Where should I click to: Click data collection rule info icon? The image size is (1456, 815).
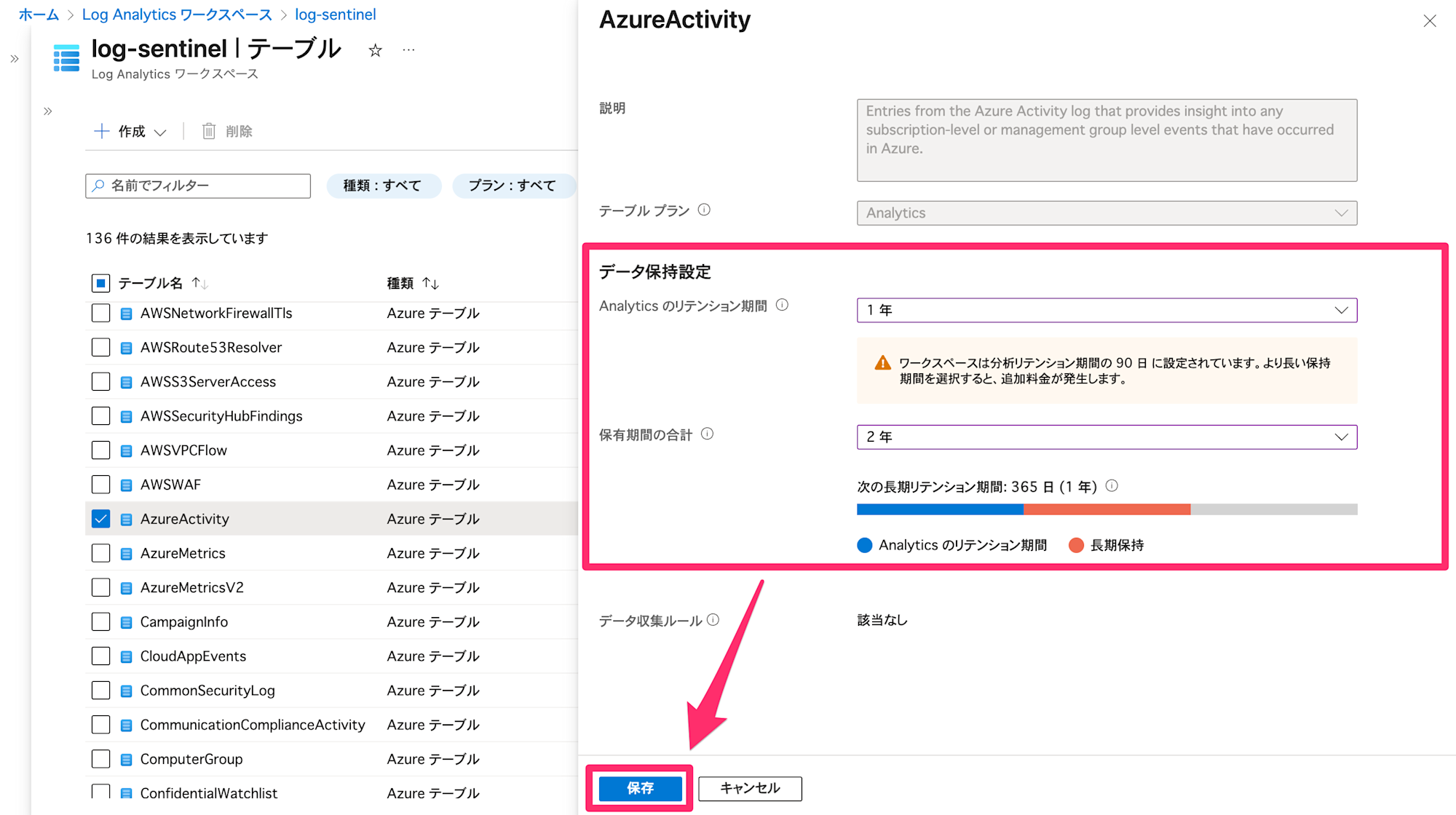(713, 619)
